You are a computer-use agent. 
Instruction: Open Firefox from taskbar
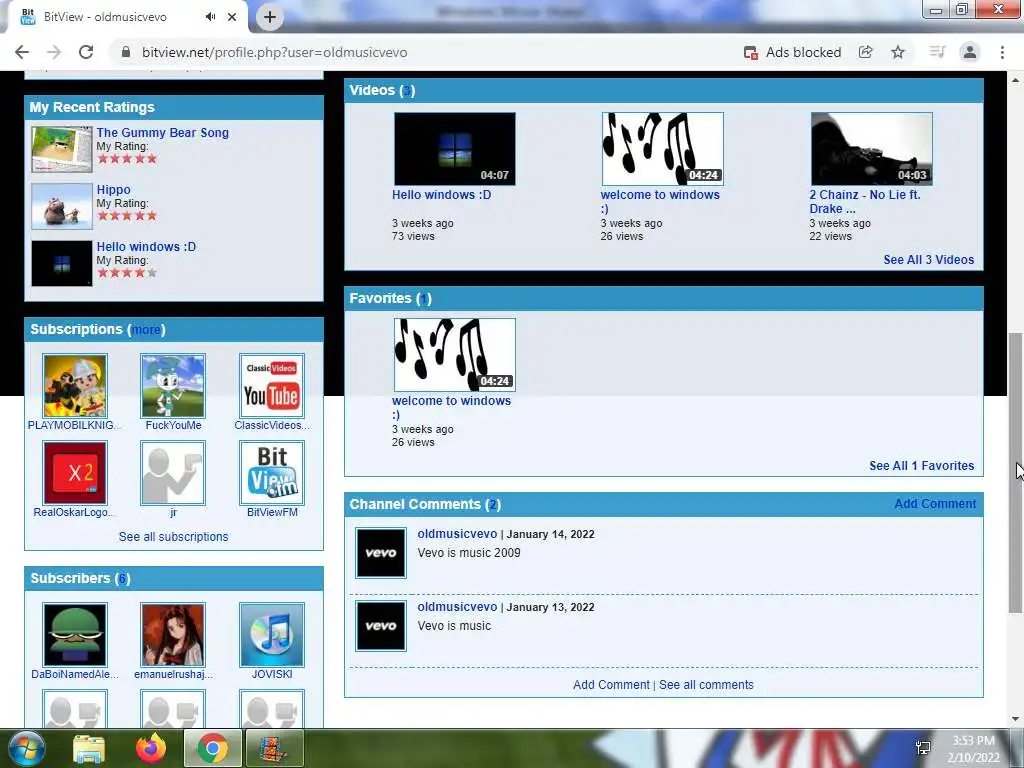pyautogui.click(x=151, y=748)
